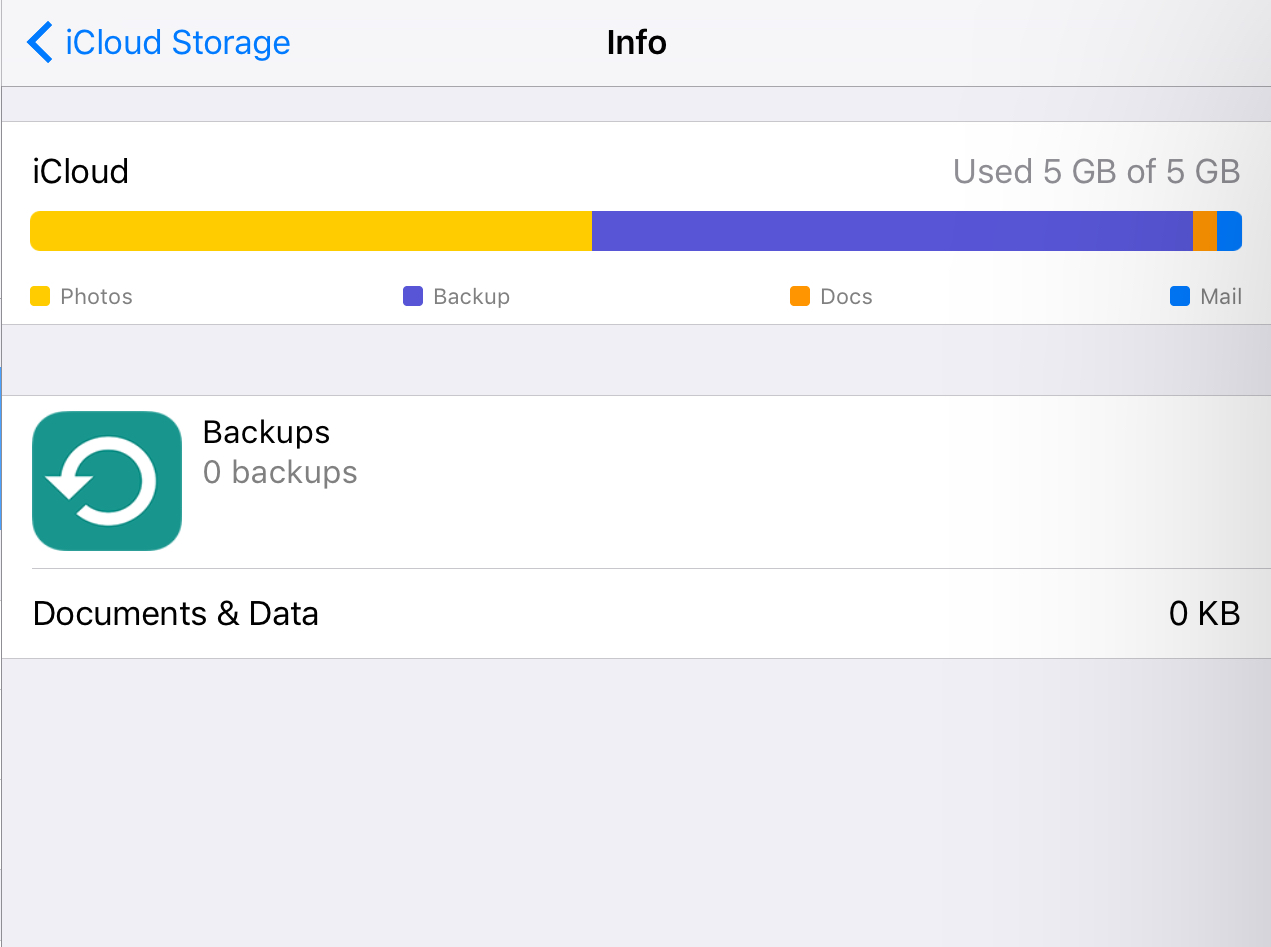Click the Photos legend label
Image resolution: width=1271 pixels, height=947 pixels.
(x=96, y=296)
